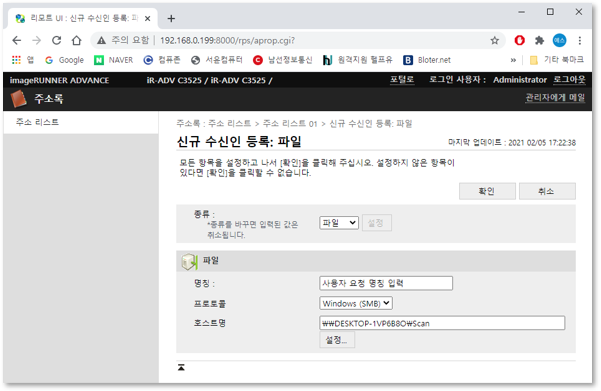Image resolution: width=601 pixels, height=391 pixels.
Task: Click the 주소 리스트 breadcrumb link
Action: coord(230,123)
